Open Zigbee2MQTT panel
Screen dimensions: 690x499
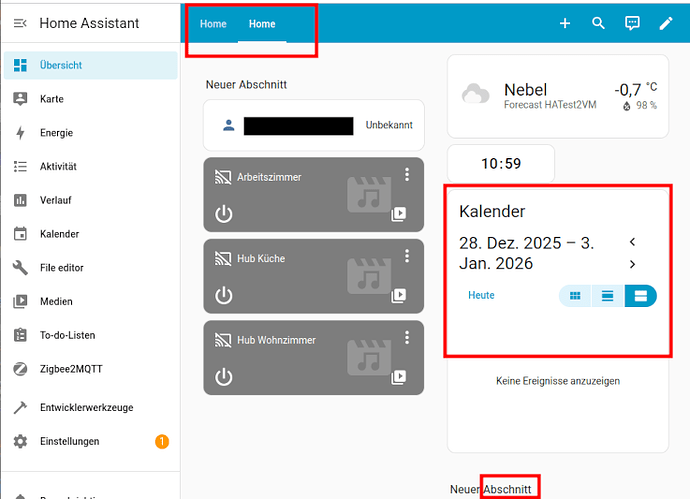(91, 369)
